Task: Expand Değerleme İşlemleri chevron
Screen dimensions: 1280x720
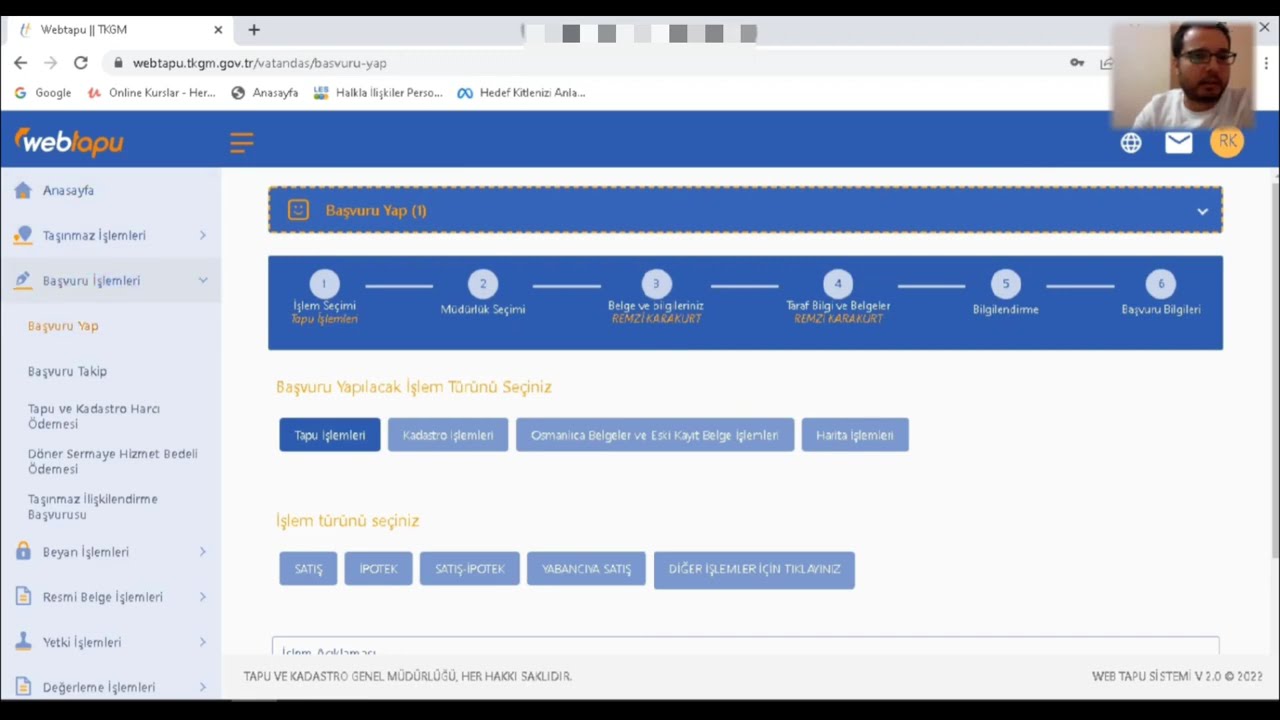Action: pos(202,687)
